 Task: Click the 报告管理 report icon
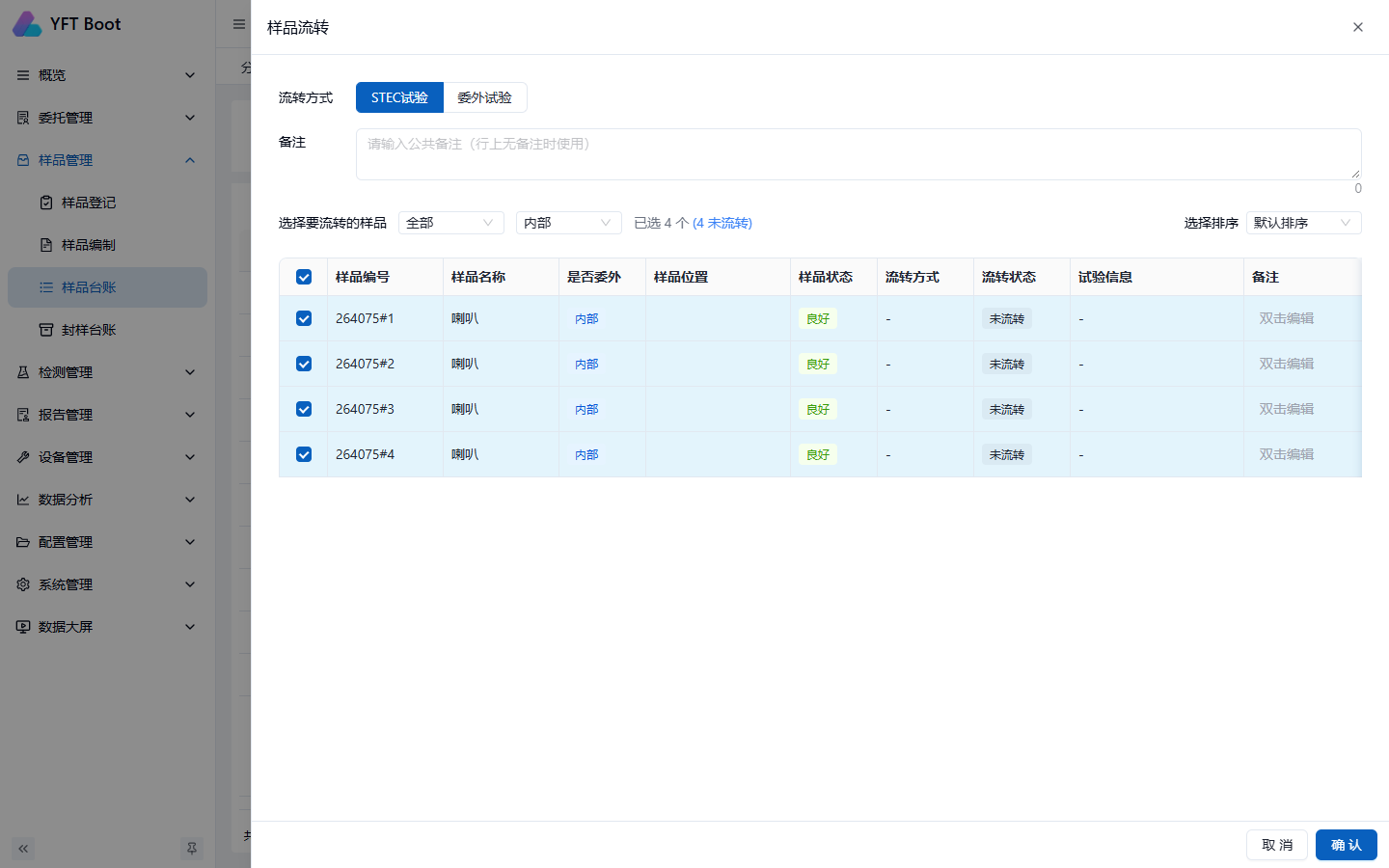23,415
